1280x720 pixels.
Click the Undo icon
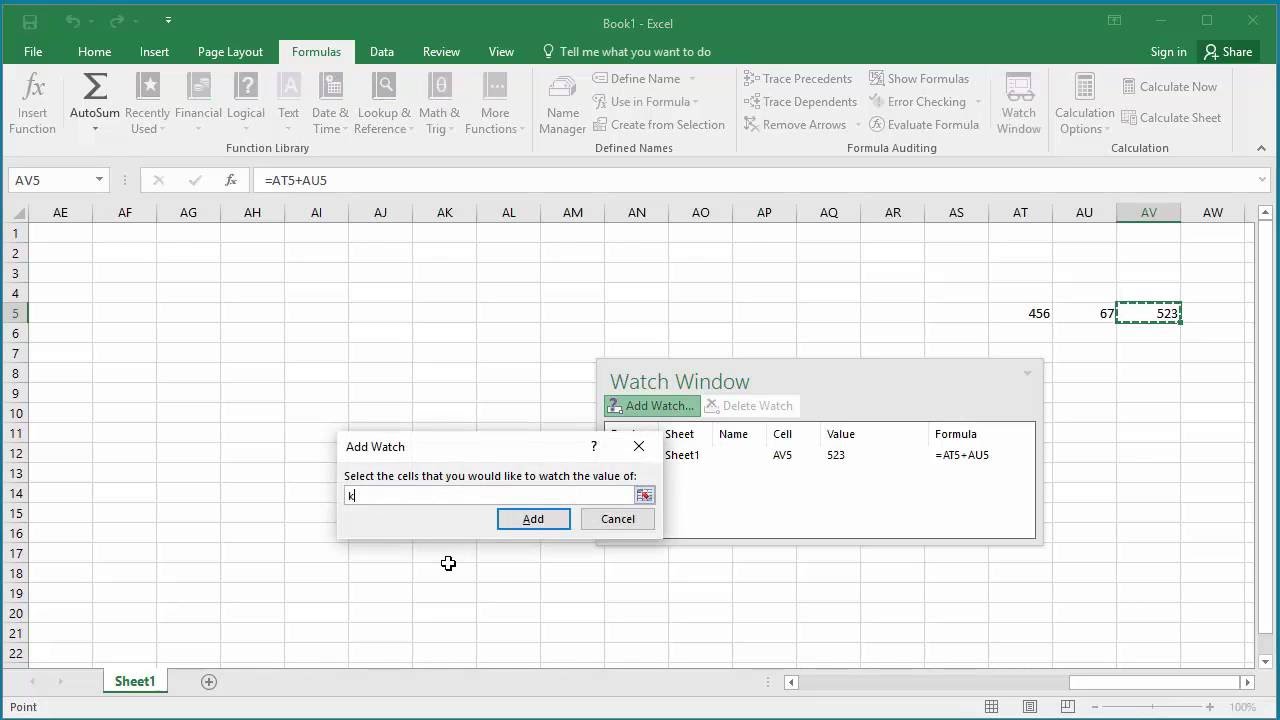72,21
